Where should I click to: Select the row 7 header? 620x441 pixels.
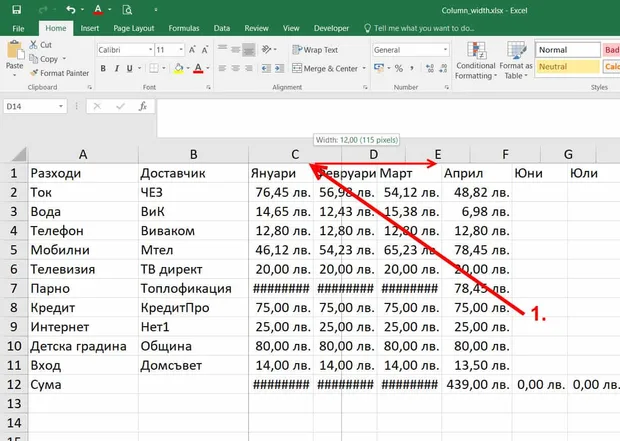pos(14,288)
